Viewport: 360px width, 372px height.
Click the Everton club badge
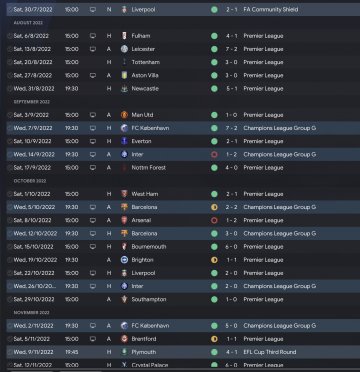(x=124, y=141)
